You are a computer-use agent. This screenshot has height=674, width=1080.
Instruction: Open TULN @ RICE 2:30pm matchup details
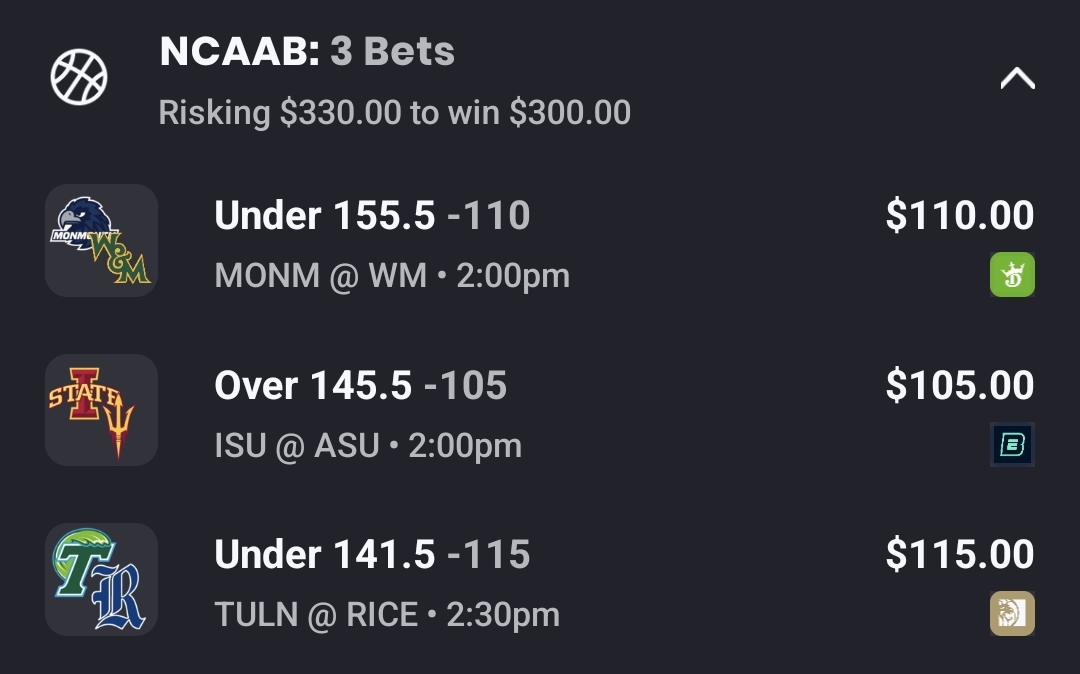(x=387, y=615)
